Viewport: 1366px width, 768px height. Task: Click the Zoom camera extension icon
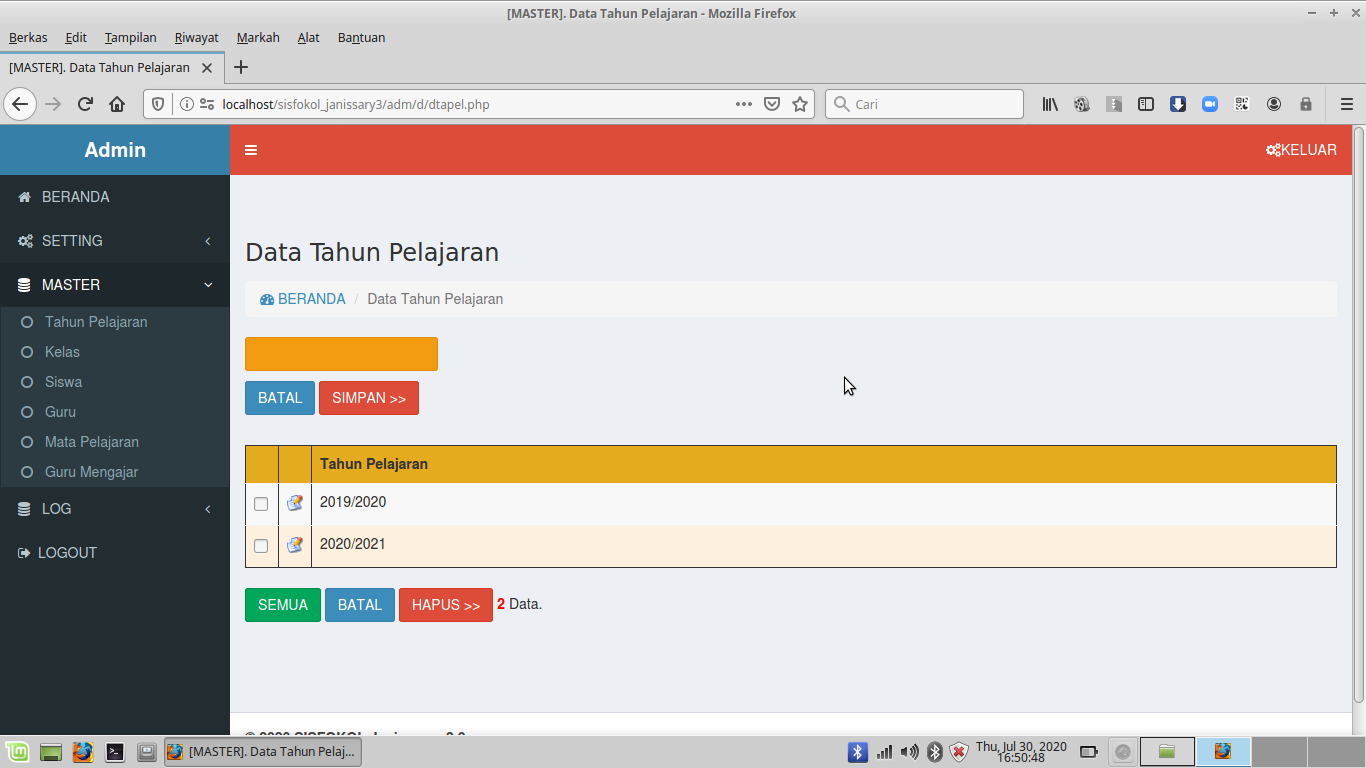pyautogui.click(x=1210, y=104)
